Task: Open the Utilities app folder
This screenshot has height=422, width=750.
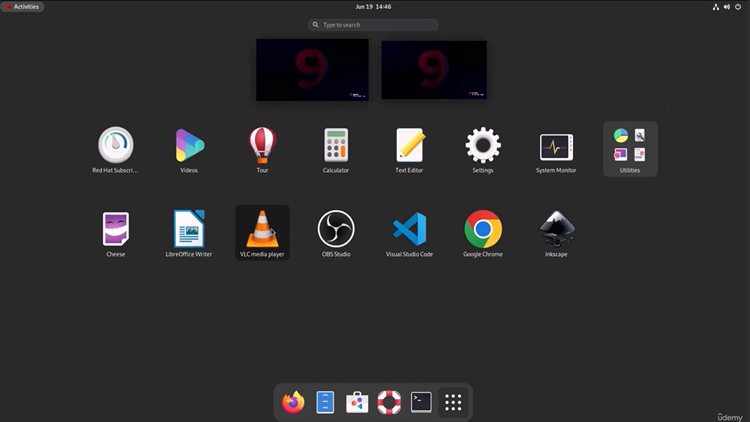Action: tap(630, 149)
